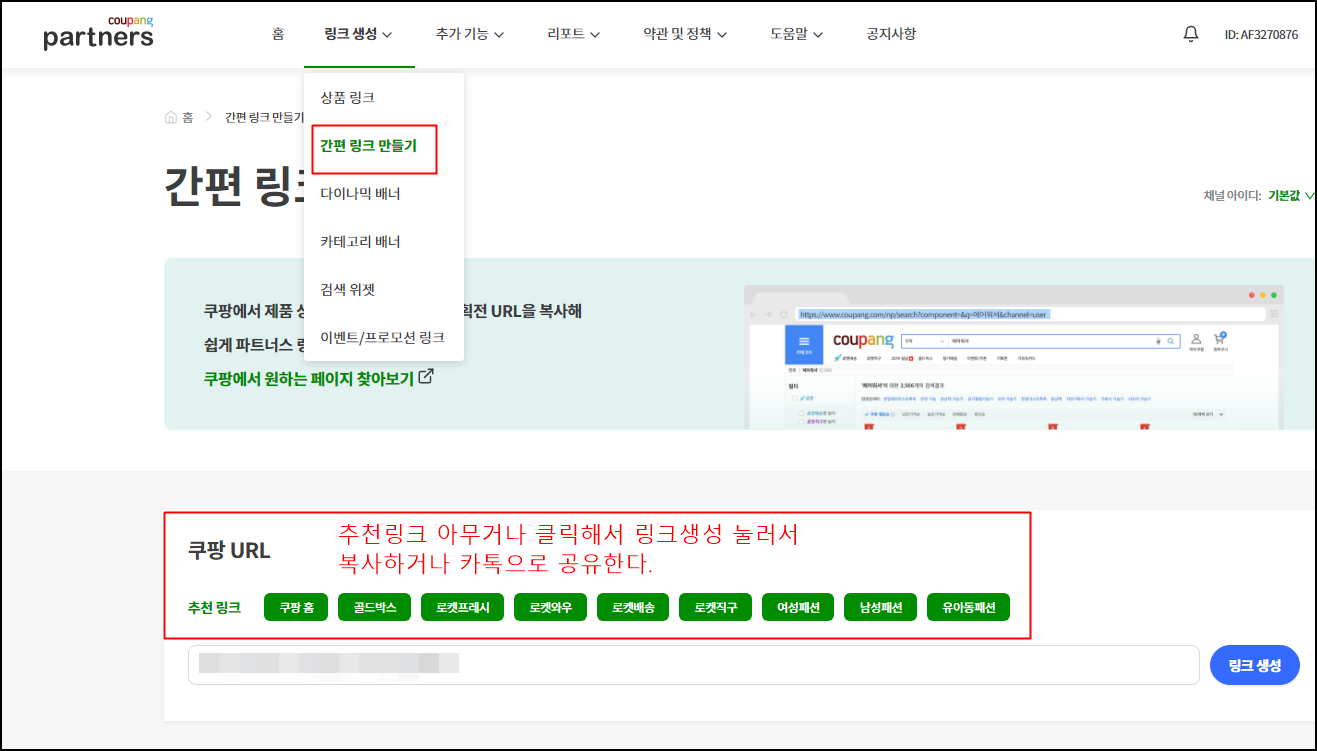Screen dimensions: 1317x751
Task: Click the Coupang browser preview image
Action: 1013,358
